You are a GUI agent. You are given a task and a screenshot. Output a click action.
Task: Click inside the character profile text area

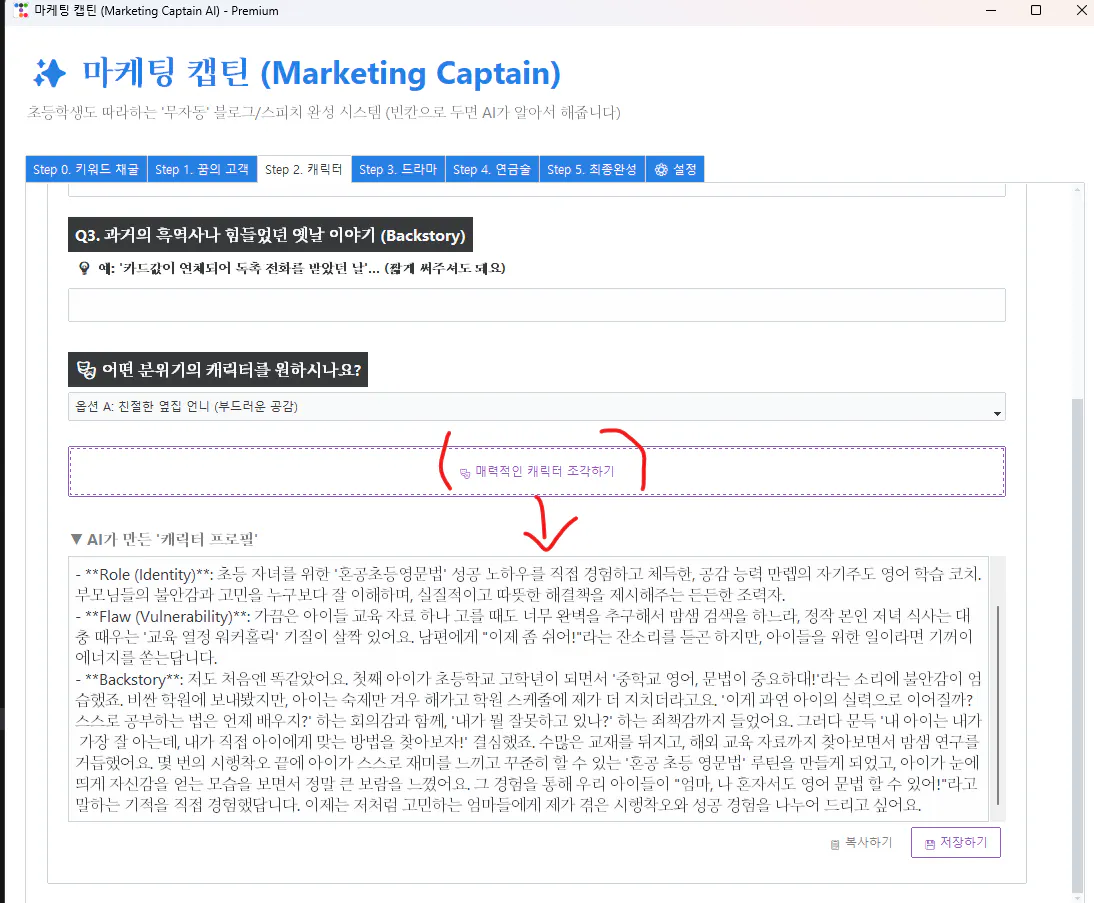click(528, 689)
